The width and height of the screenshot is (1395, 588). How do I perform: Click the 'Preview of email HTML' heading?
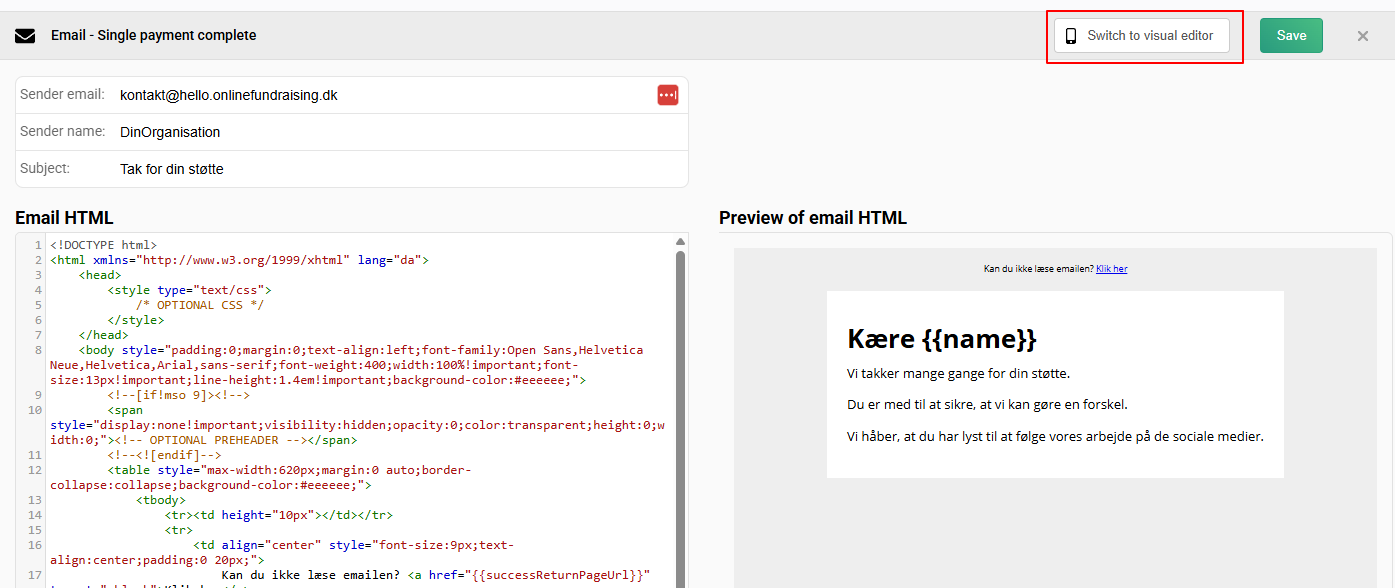(813, 218)
